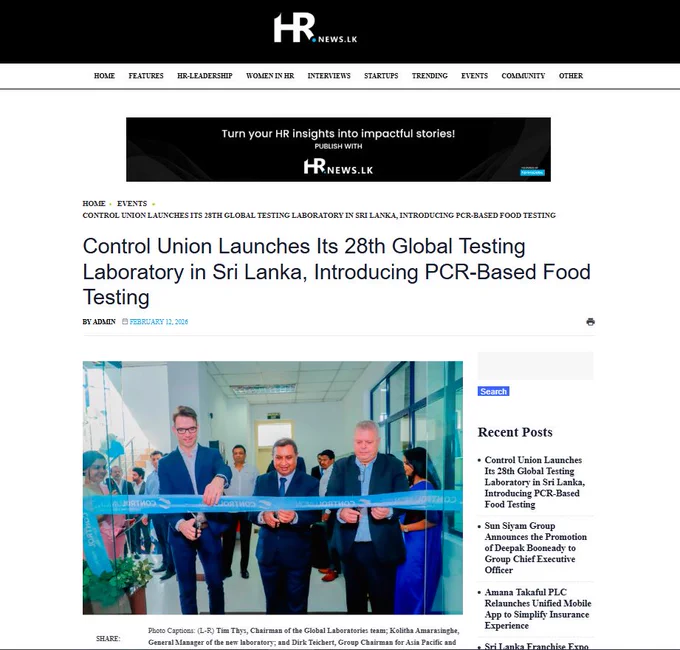The height and width of the screenshot is (650, 680).
Task: Open Women in HR section
Action: tap(270, 75)
